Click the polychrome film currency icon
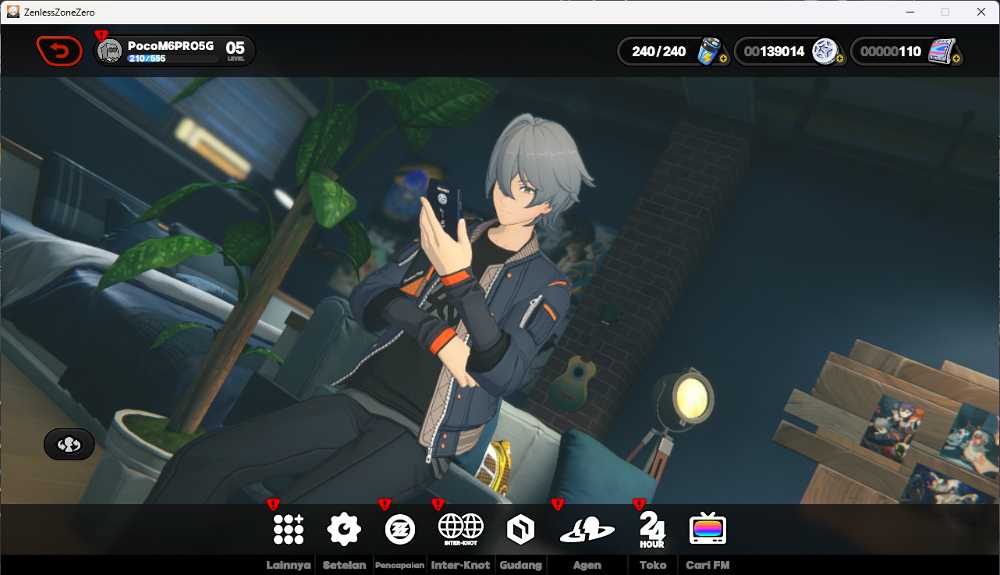The image size is (1000, 575). [941, 51]
